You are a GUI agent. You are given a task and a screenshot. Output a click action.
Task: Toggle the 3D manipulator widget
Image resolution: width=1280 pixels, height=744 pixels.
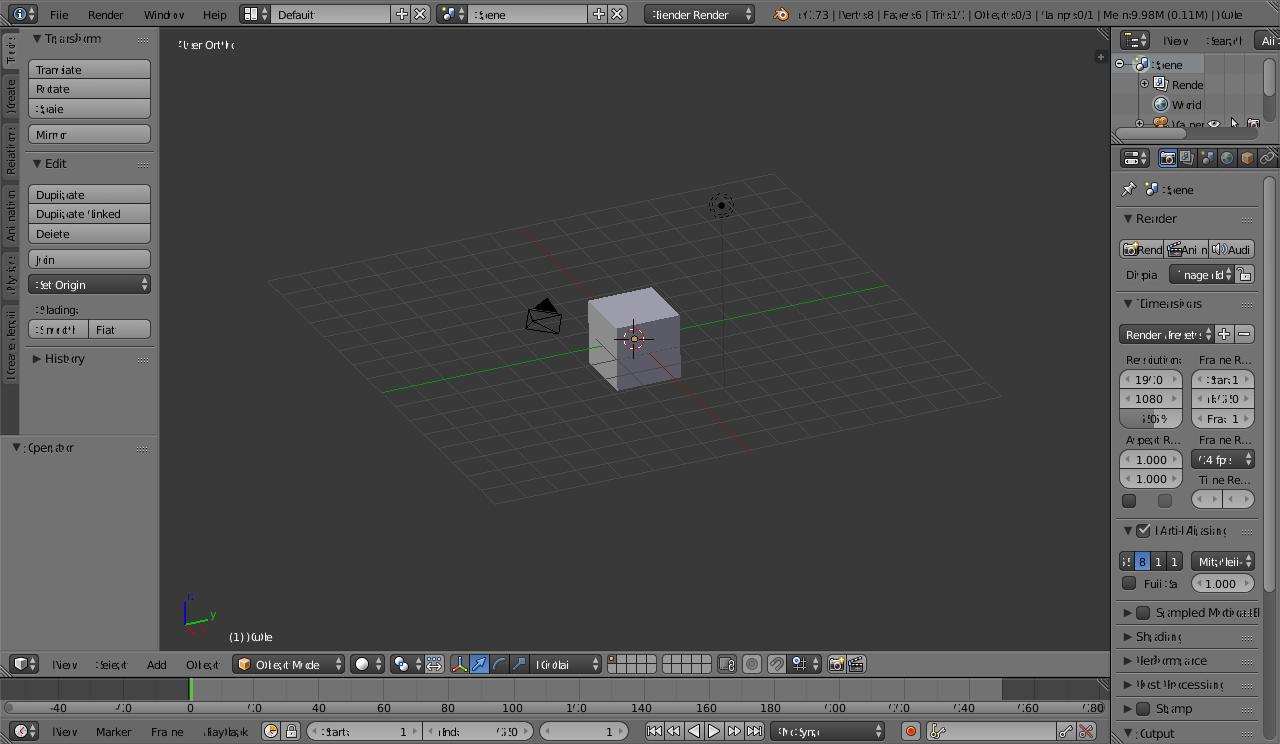(459, 664)
